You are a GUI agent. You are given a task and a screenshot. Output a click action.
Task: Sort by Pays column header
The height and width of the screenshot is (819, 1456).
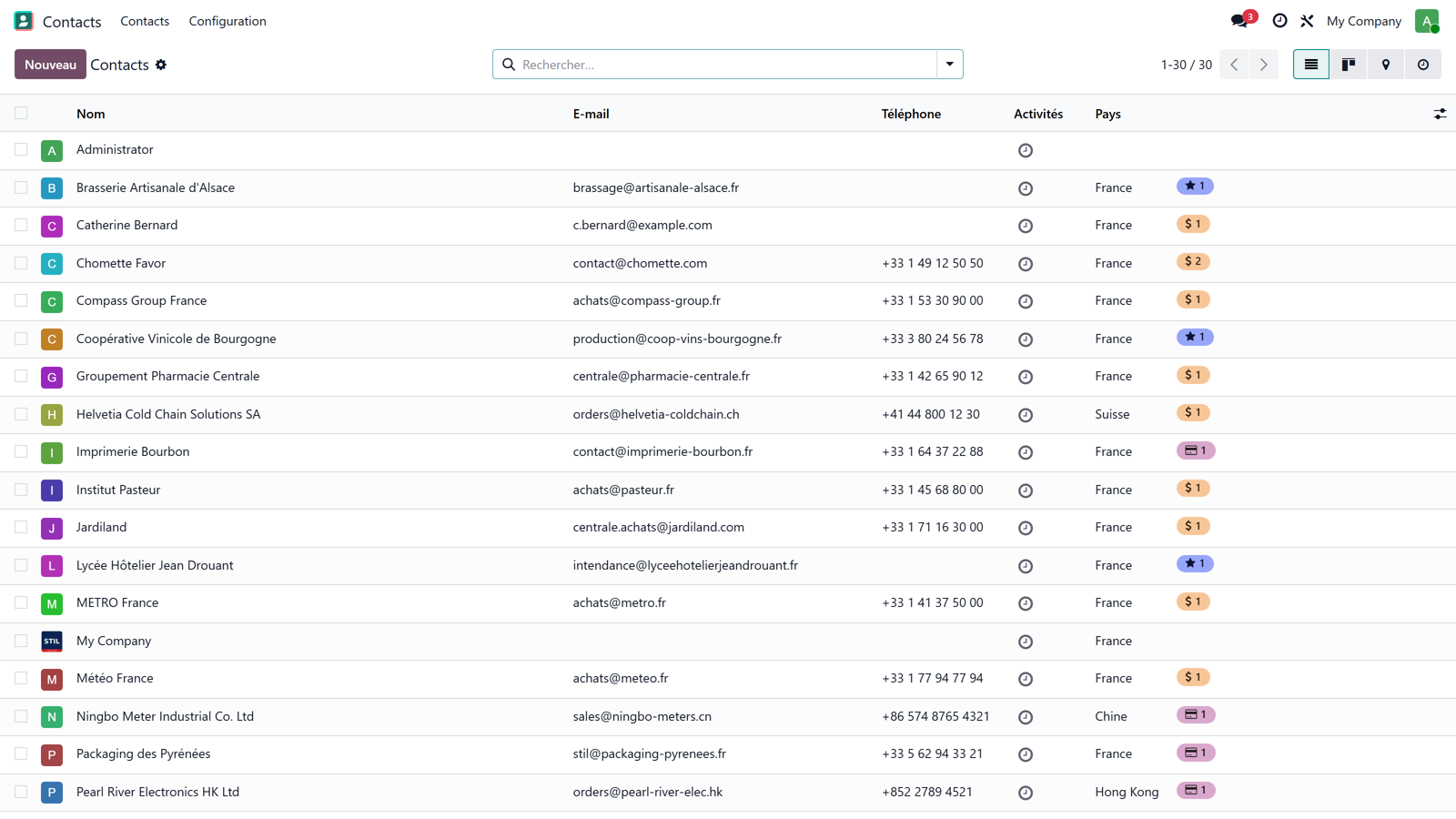point(1107,114)
